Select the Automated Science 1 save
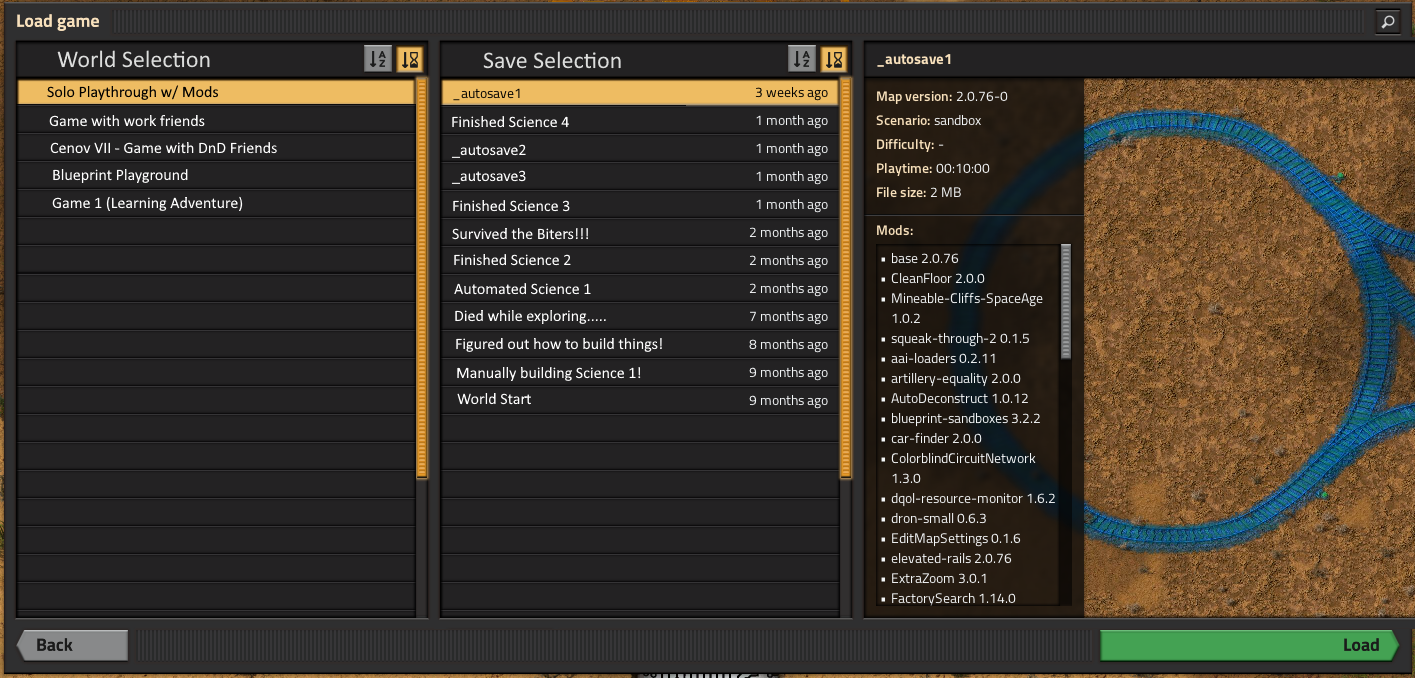Screen dimensions: 1415x678 (x=640, y=288)
